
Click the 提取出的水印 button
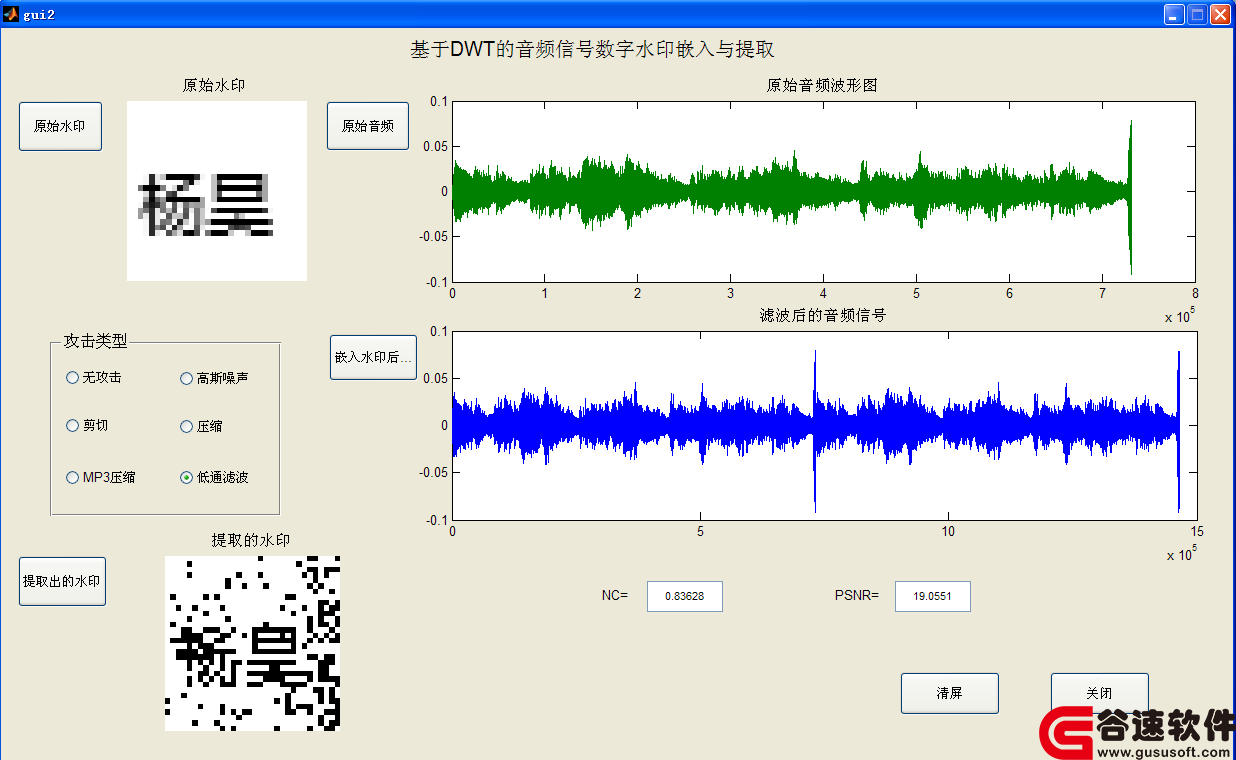[x=62, y=581]
